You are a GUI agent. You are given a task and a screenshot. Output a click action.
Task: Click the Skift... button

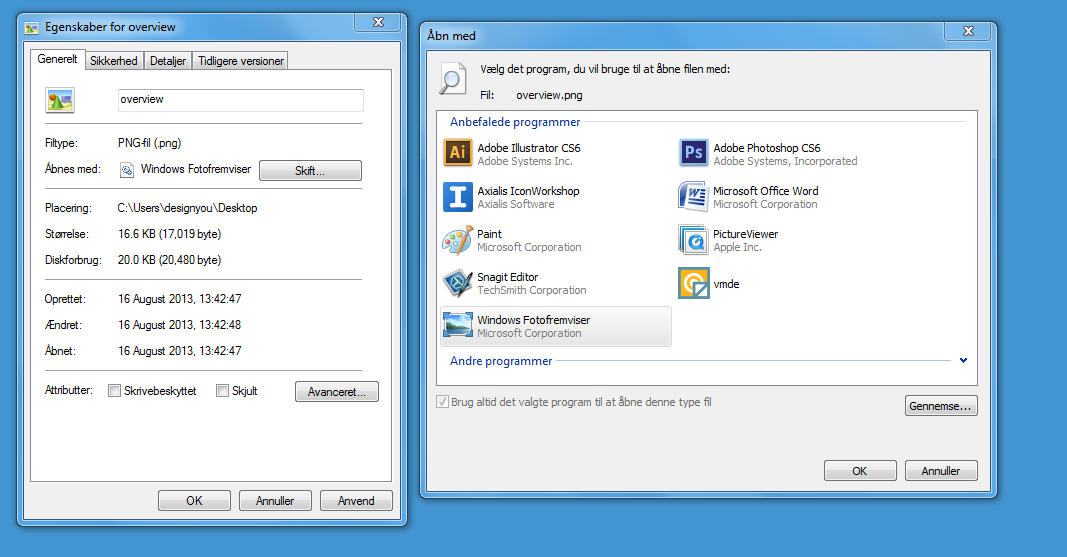click(x=310, y=171)
